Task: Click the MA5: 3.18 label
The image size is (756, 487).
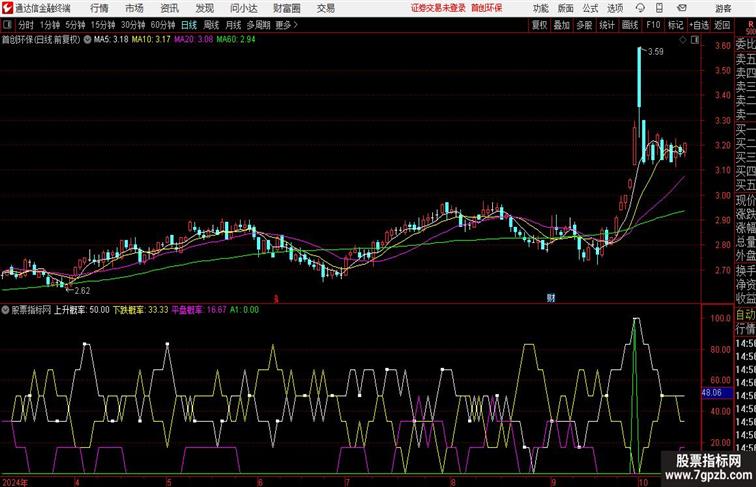Action: pyautogui.click(x=111, y=40)
